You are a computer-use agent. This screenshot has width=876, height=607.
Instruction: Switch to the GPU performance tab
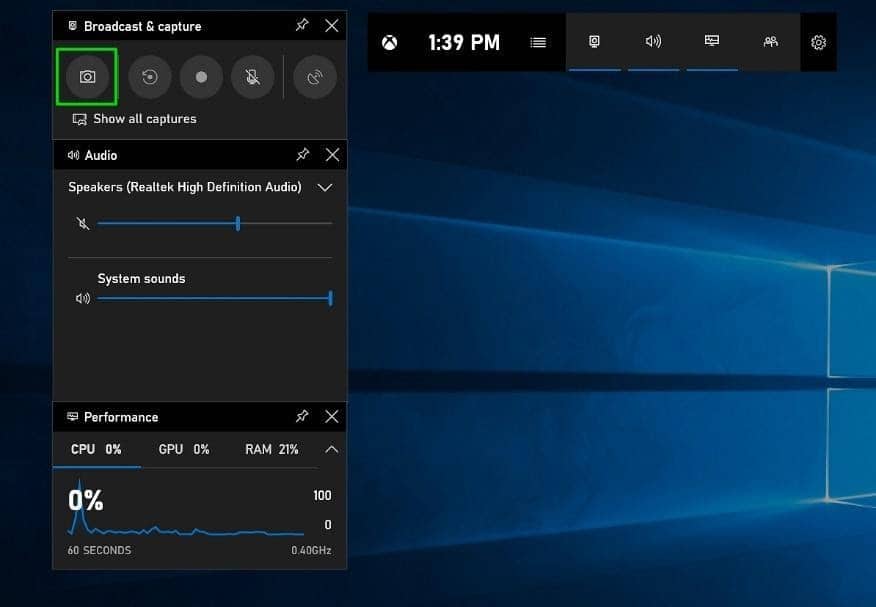point(184,450)
